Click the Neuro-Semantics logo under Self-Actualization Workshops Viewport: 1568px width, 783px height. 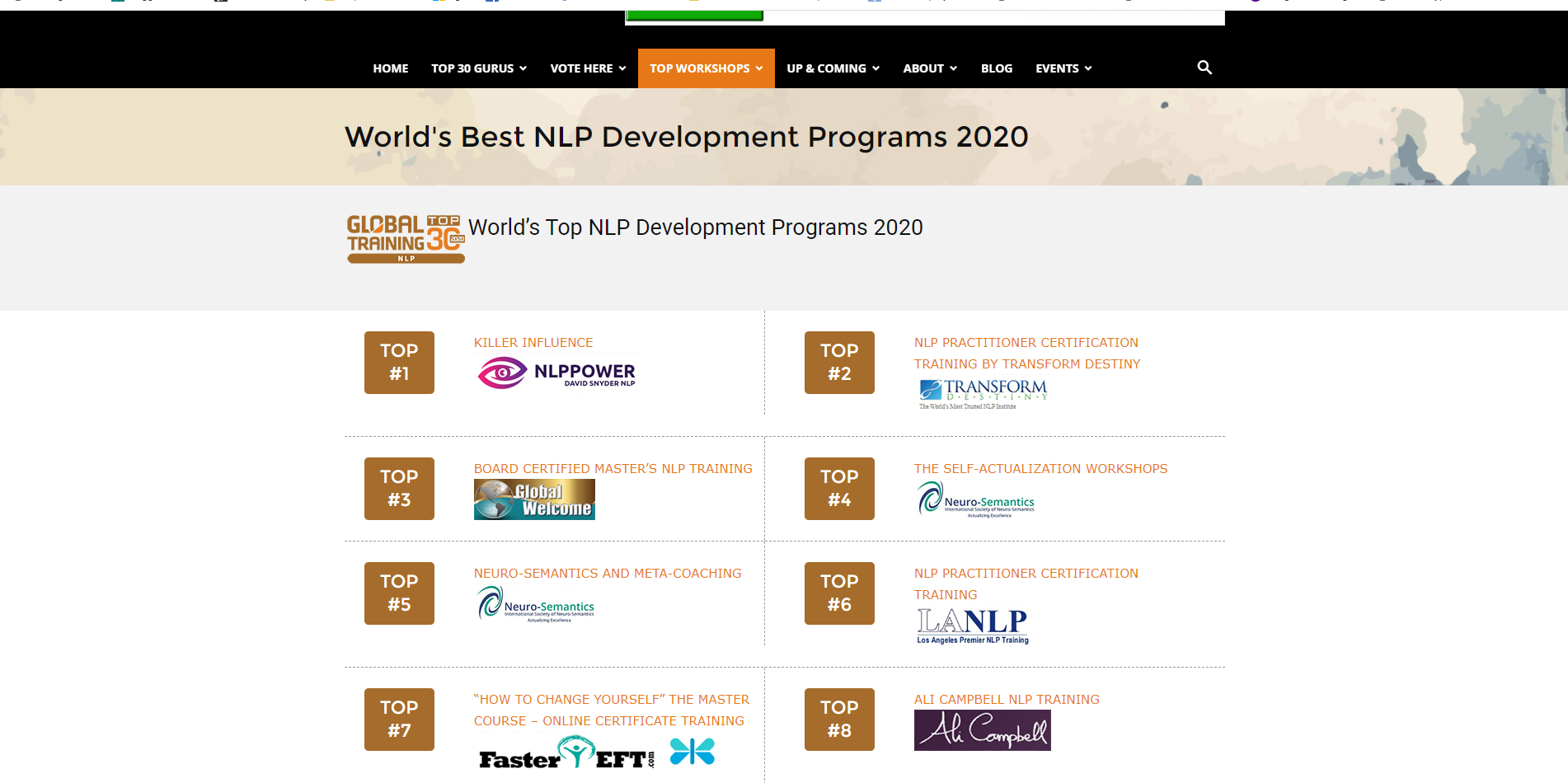[975, 499]
